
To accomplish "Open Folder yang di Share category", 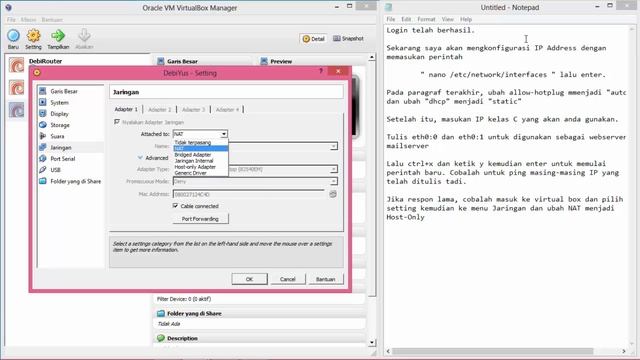I will (x=76, y=181).
